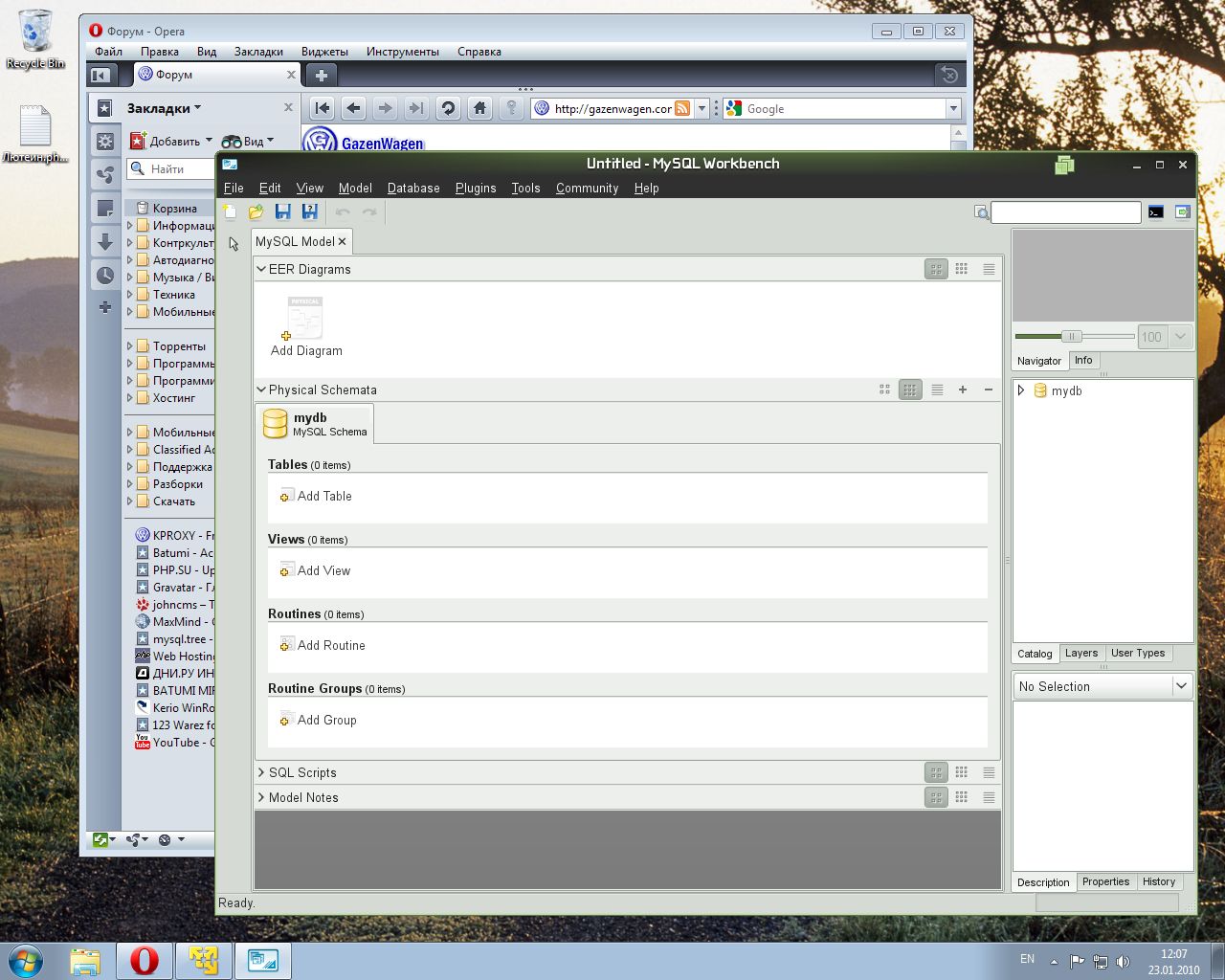Toggle Opera panel sidebar button
This screenshot has width=1225, height=980.
100,75
